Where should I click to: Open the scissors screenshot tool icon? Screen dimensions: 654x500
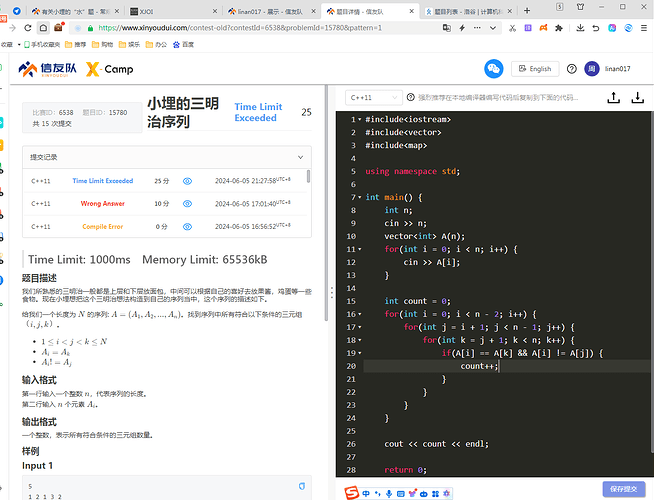[x=512, y=28]
